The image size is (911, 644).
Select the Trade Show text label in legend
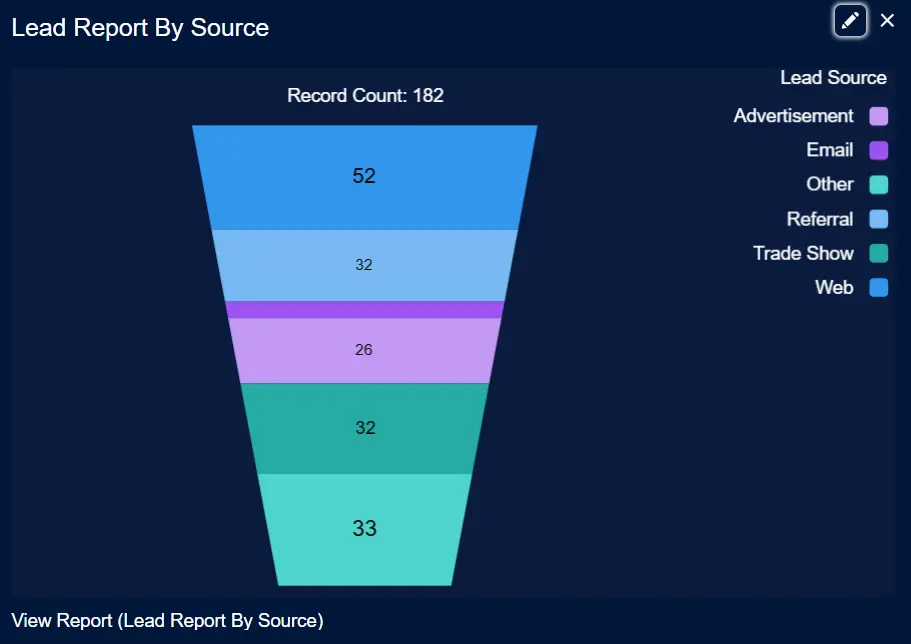click(x=803, y=254)
